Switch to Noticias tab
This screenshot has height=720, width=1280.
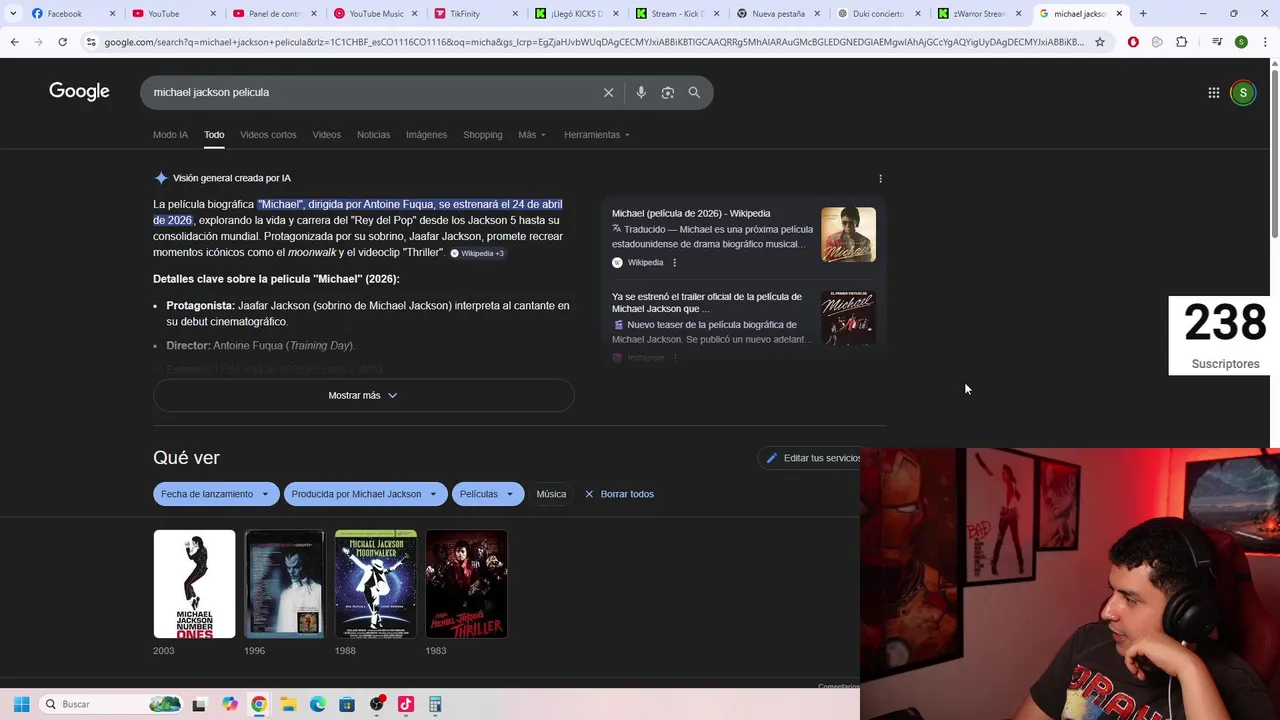tap(373, 134)
